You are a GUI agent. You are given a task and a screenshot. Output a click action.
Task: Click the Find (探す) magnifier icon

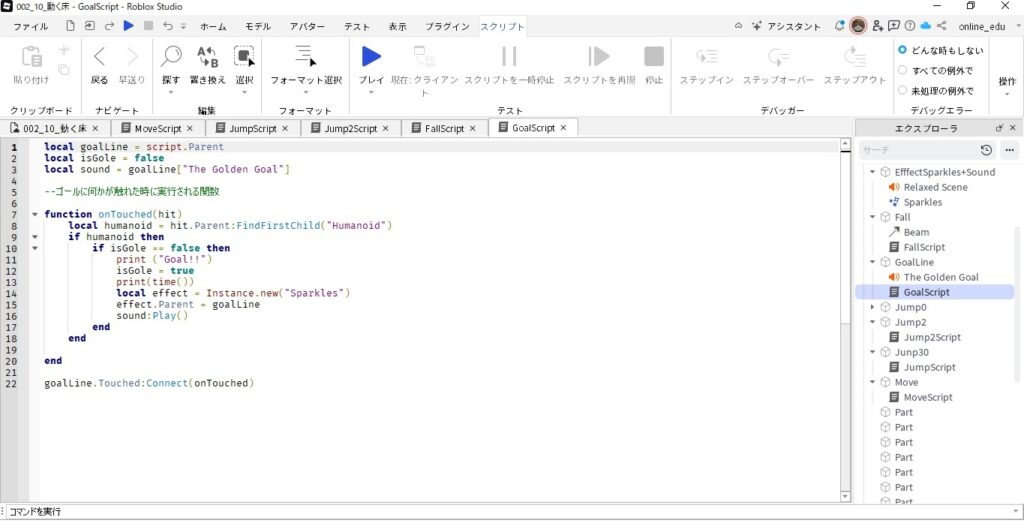click(x=172, y=56)
